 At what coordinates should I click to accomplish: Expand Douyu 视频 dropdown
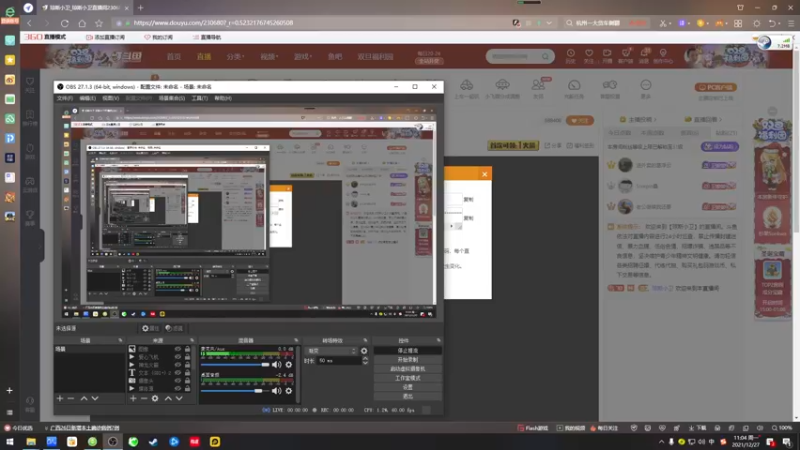pyautogui.click(x=269, y=57)
